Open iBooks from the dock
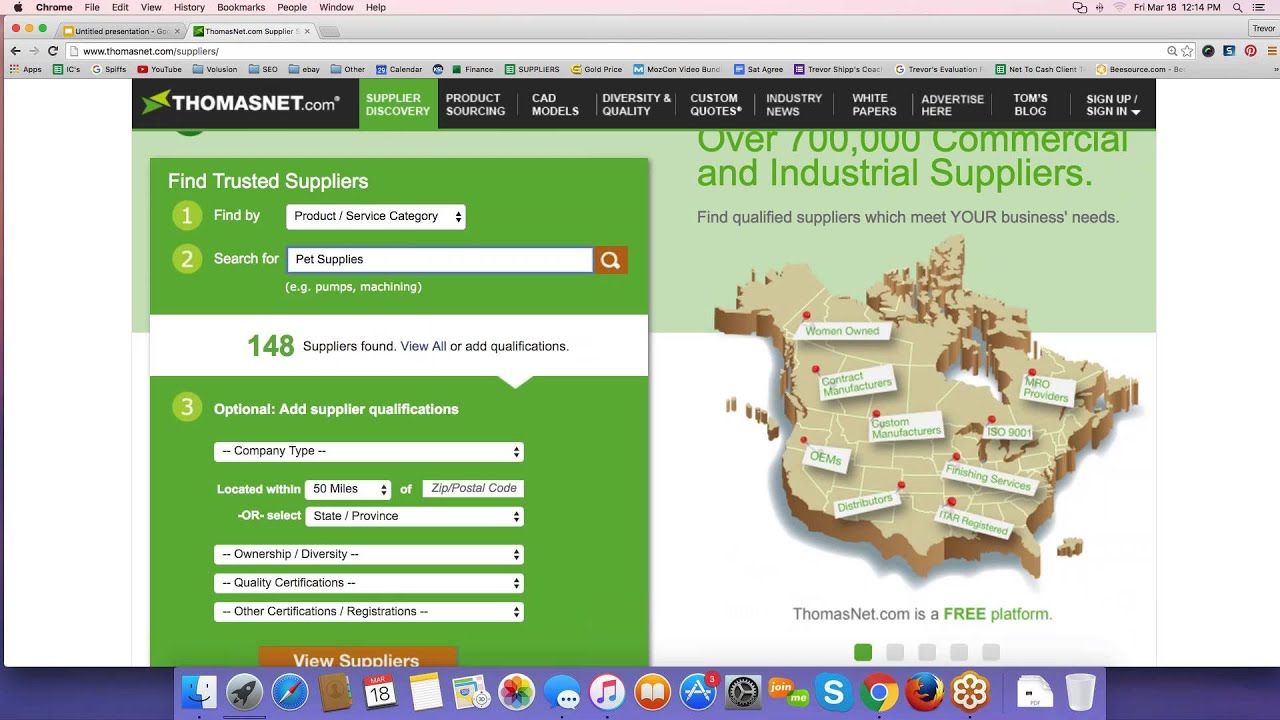 pos(653,692)
